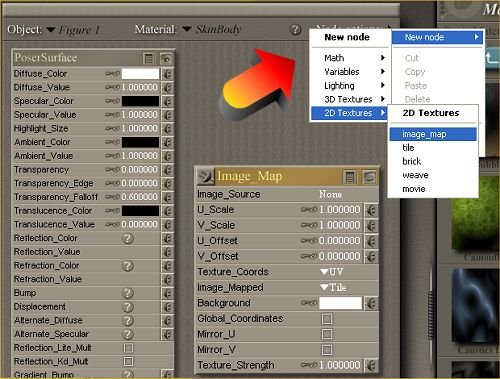The height and width of the screenshot is (379, 500).
Task: Choose weave texture node
Action: [433, 175]
